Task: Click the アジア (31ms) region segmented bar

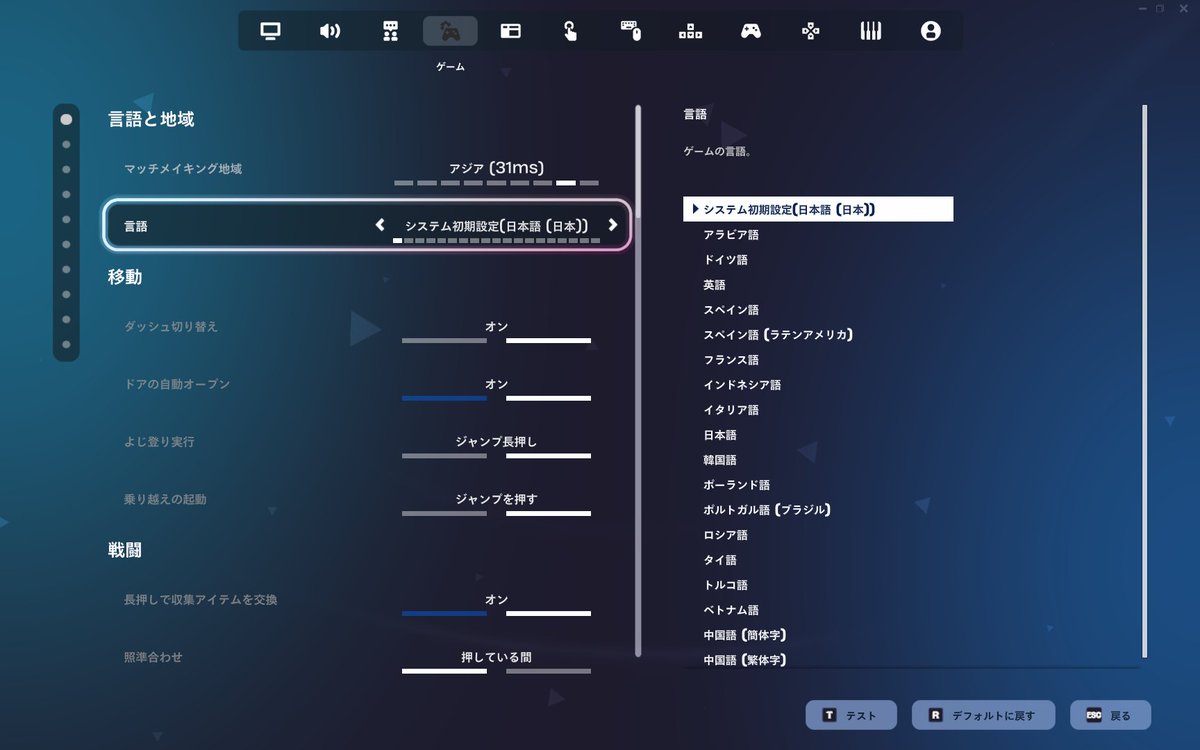Action: (x=496, y=183)
